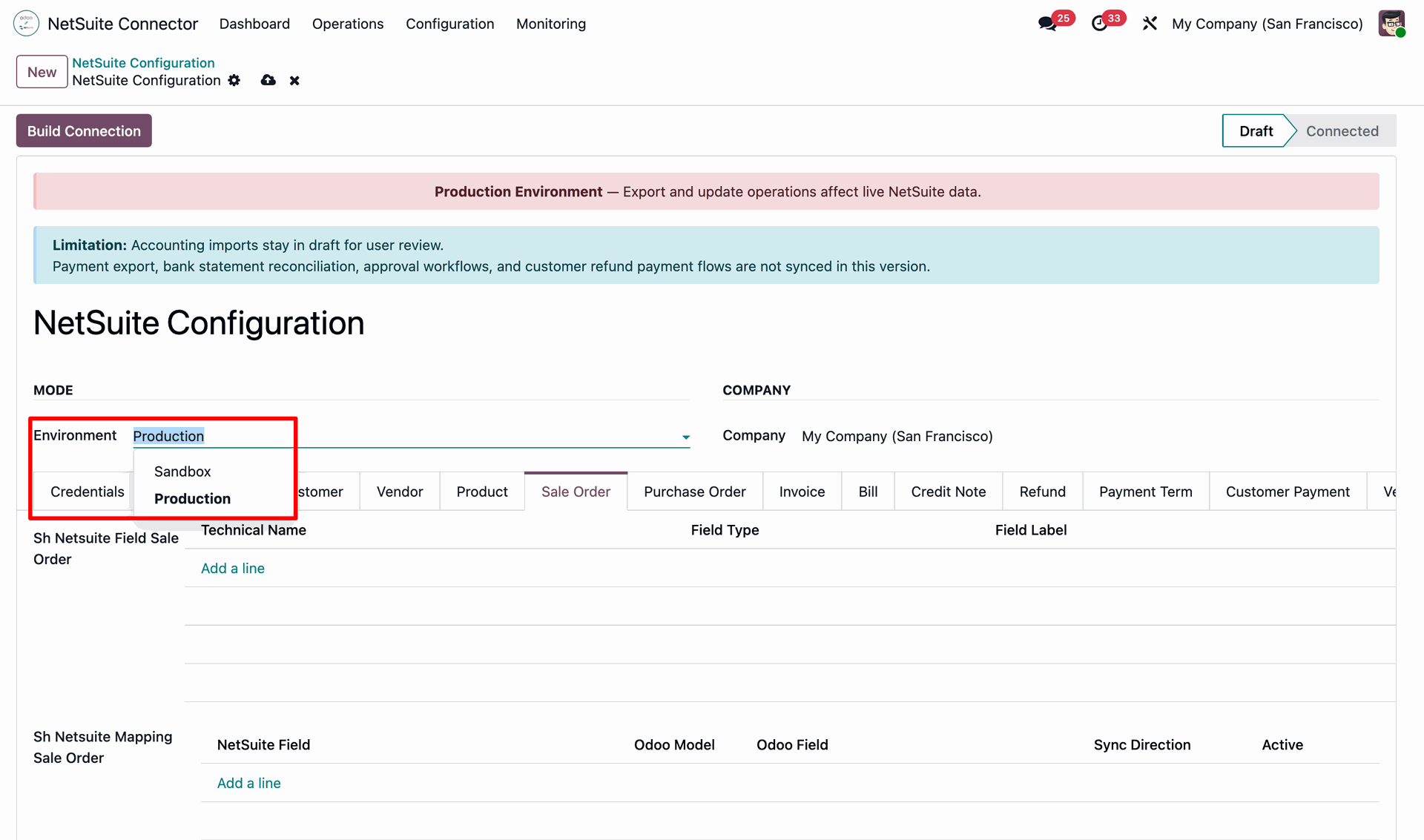The image size is (1424, 840).
Task: Switch to the Vendor tab
Action: click(x=400, y=492)
